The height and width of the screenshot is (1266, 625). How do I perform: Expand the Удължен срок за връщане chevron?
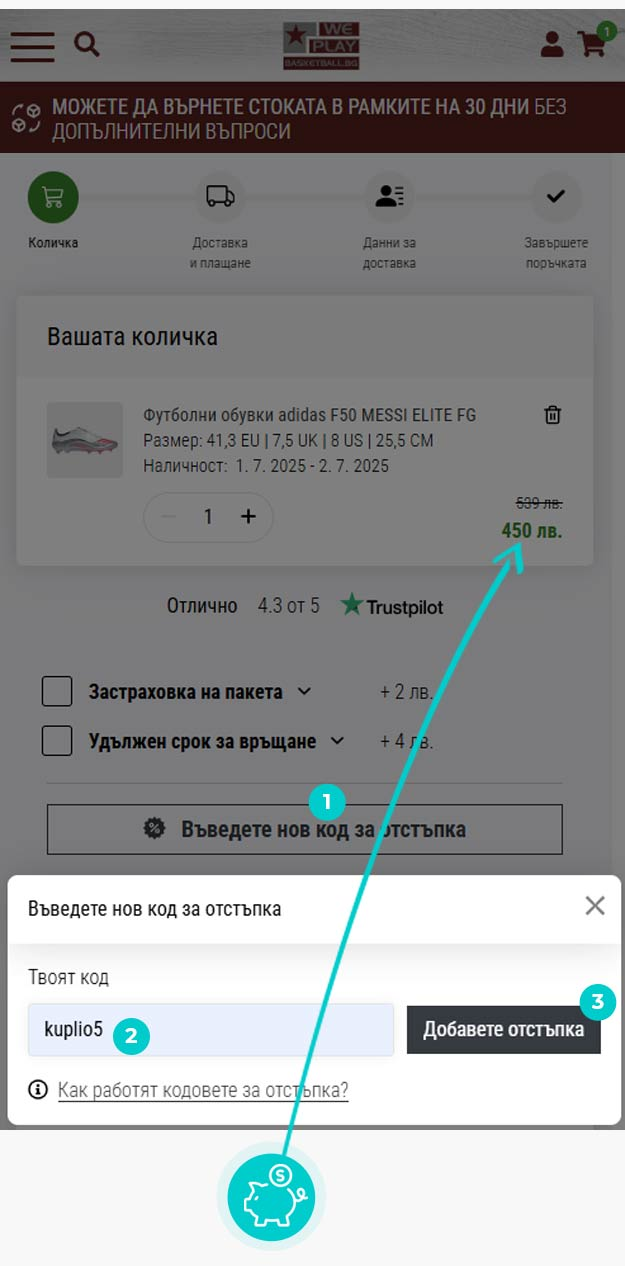[x=337, y=741]
